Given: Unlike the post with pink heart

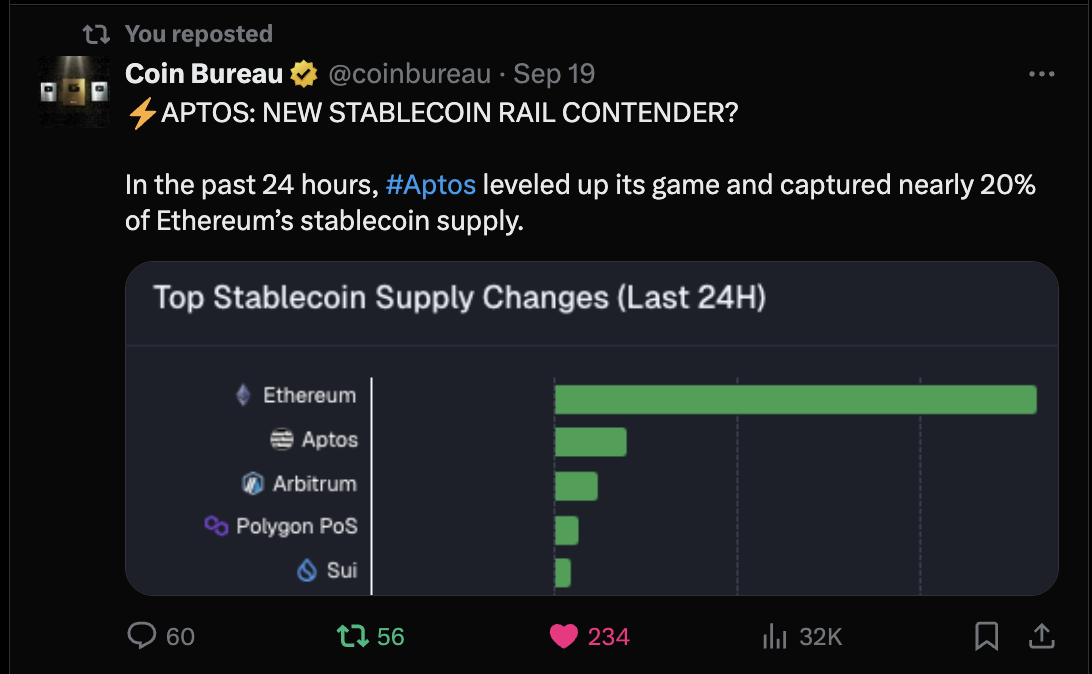Looking at the screenshot, I should 565,635.
